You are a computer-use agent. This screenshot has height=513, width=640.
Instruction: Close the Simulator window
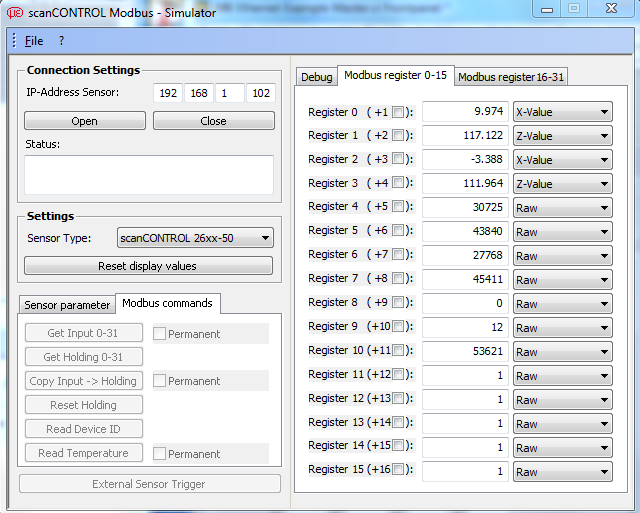611,9
